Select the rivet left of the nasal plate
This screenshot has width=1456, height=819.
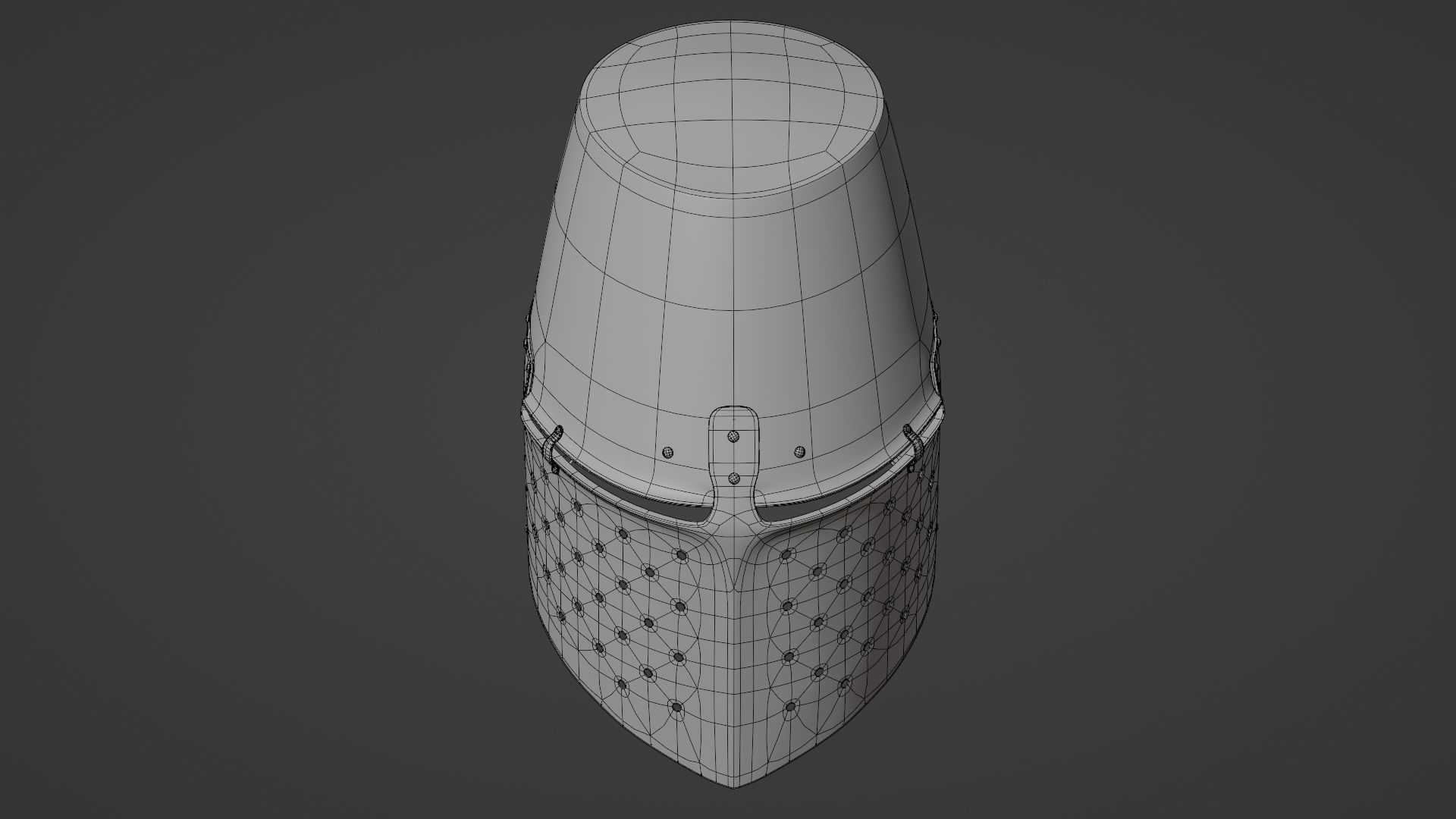tap(668, 452)
